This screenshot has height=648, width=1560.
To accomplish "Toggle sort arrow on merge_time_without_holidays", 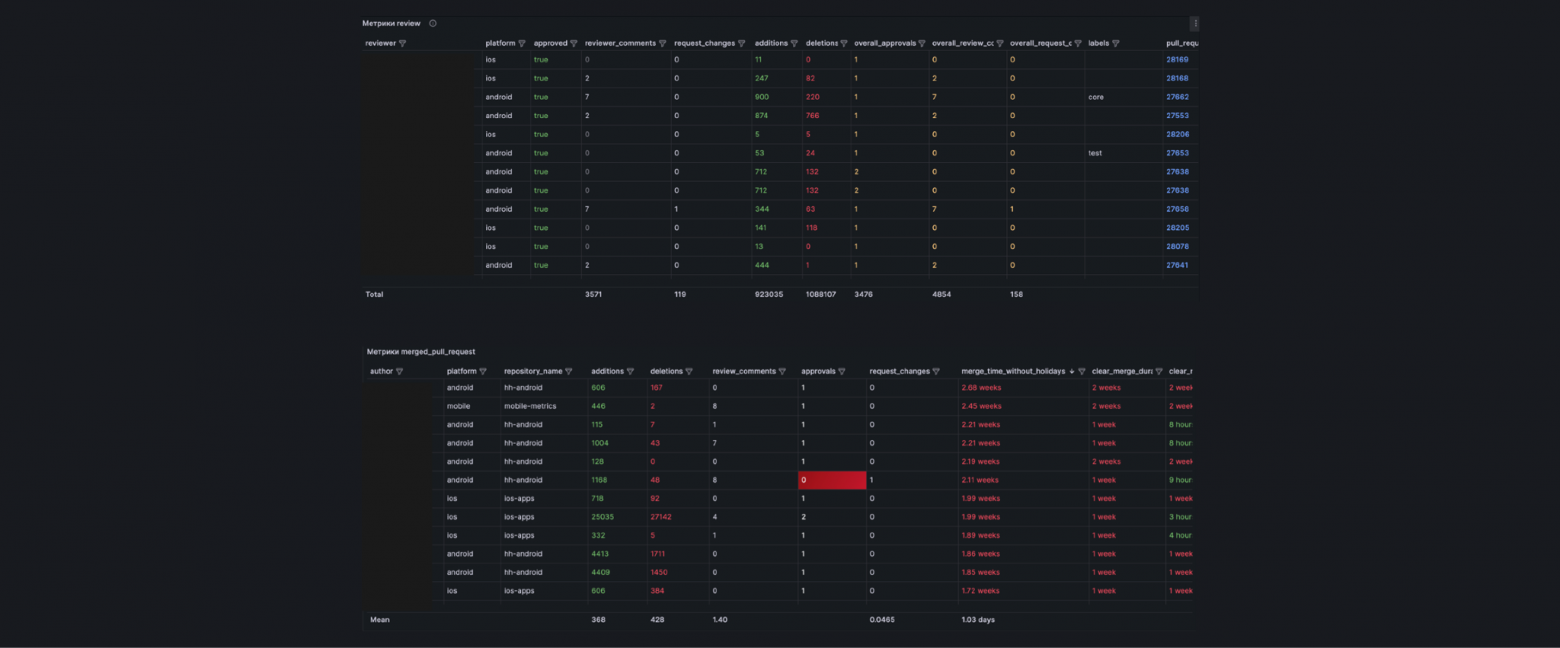I will tap(1071, 371).
